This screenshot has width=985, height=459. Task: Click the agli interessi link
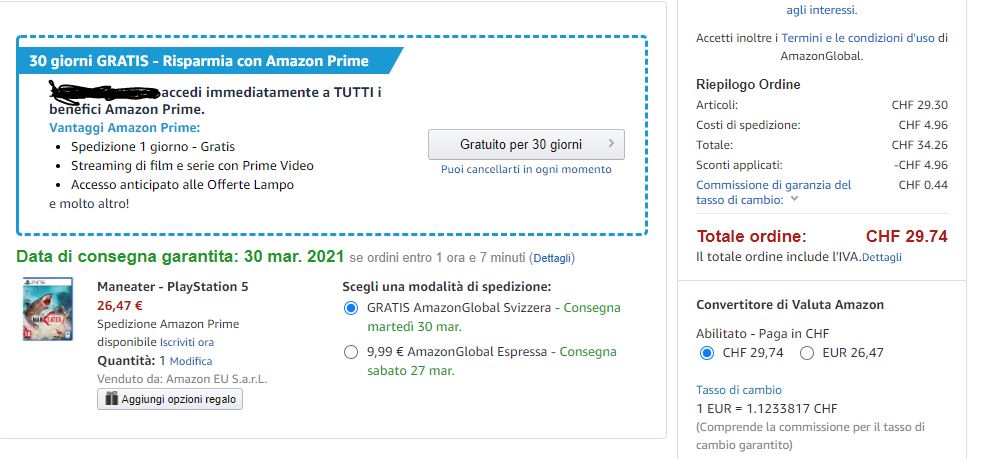click(x=821, y=10)
